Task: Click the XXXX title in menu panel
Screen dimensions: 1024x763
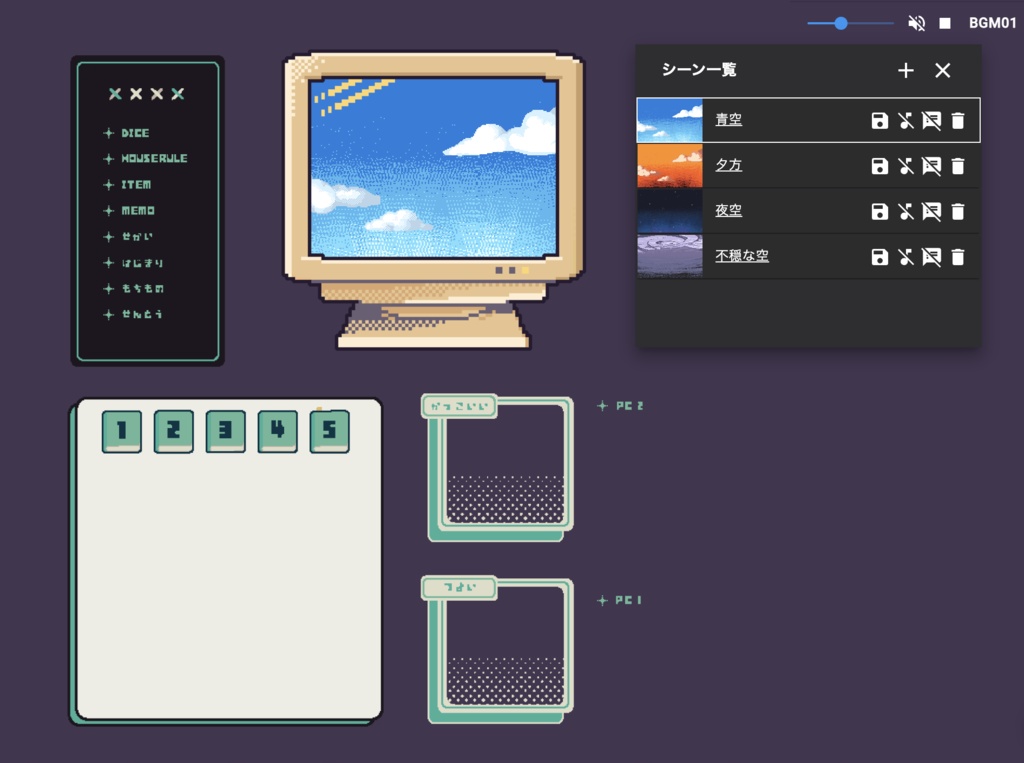Action: tap(147, 94)
